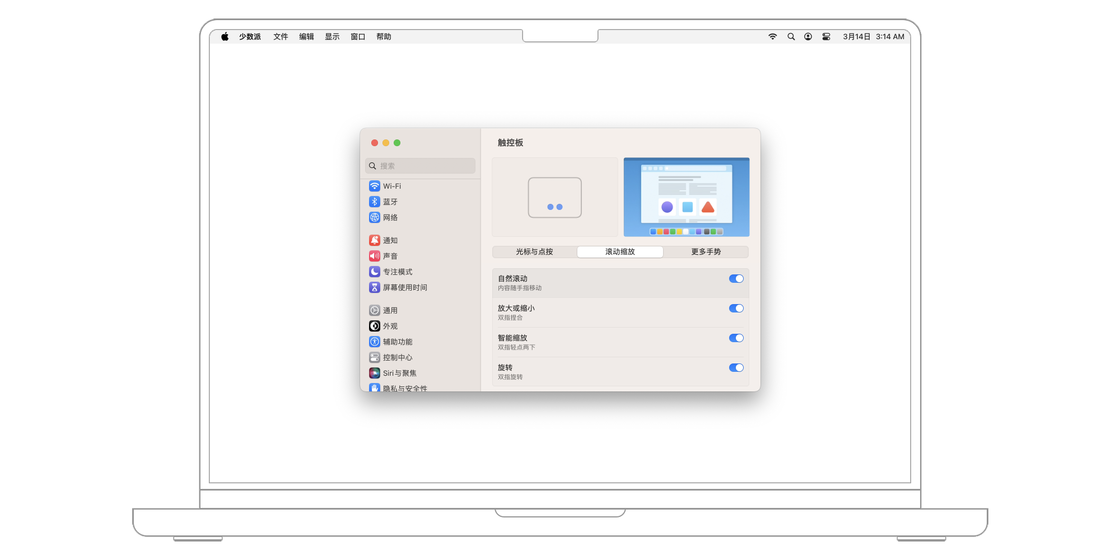Open the Apple menu
This screenshot has height=560, width=1120.
pos(224,36)
